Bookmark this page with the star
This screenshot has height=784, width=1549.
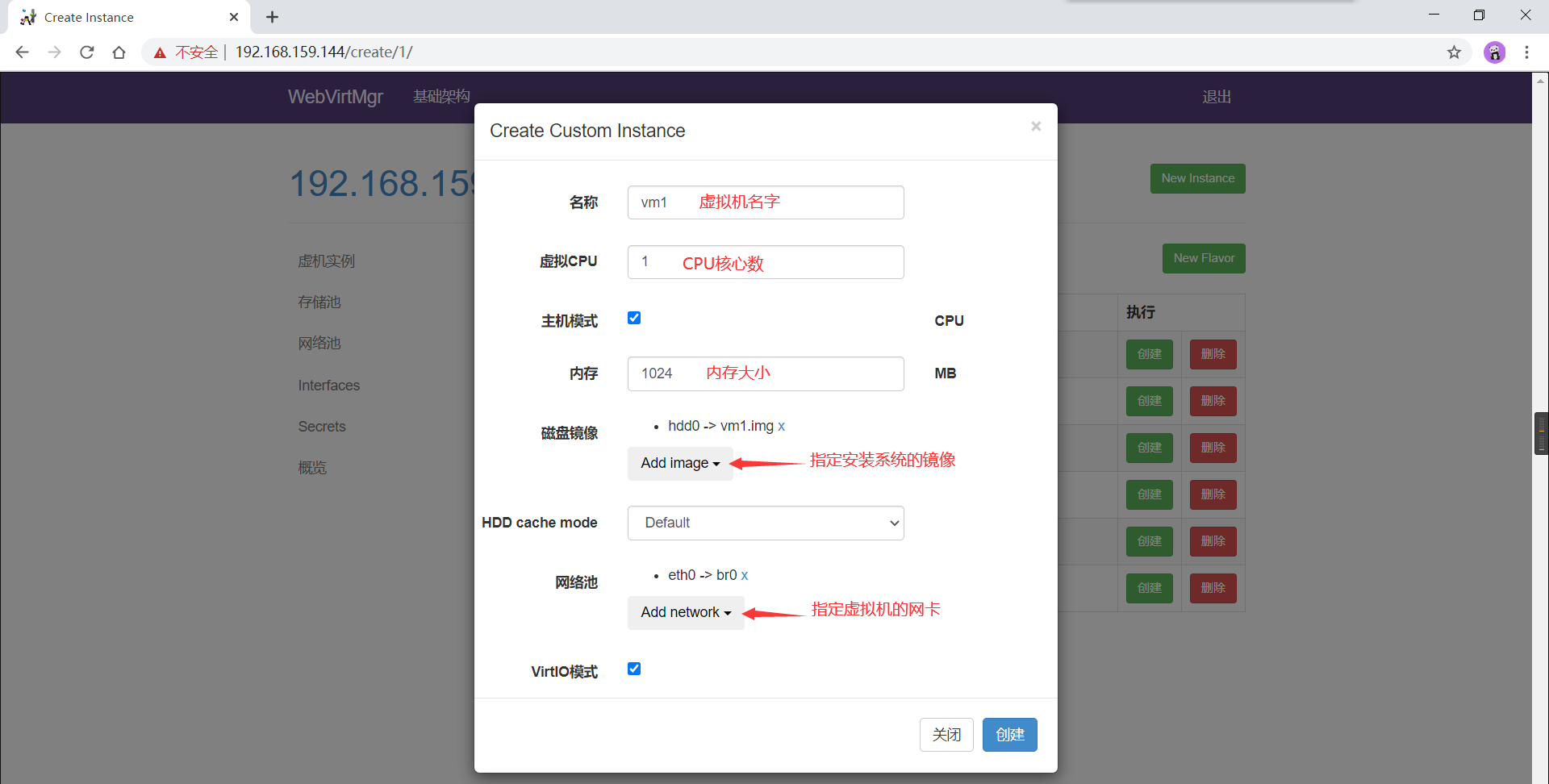tap(1454, 52)
